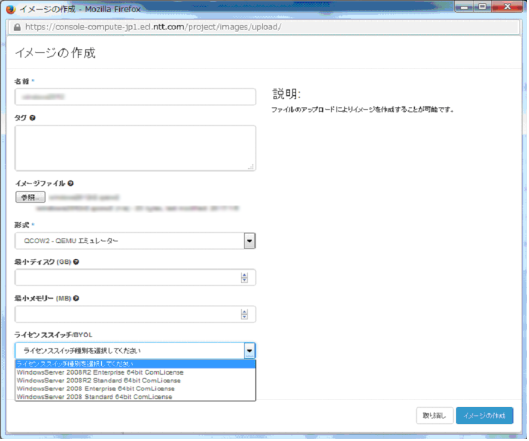
Task: Click the 取り消し cancel button
Action: 435,415
